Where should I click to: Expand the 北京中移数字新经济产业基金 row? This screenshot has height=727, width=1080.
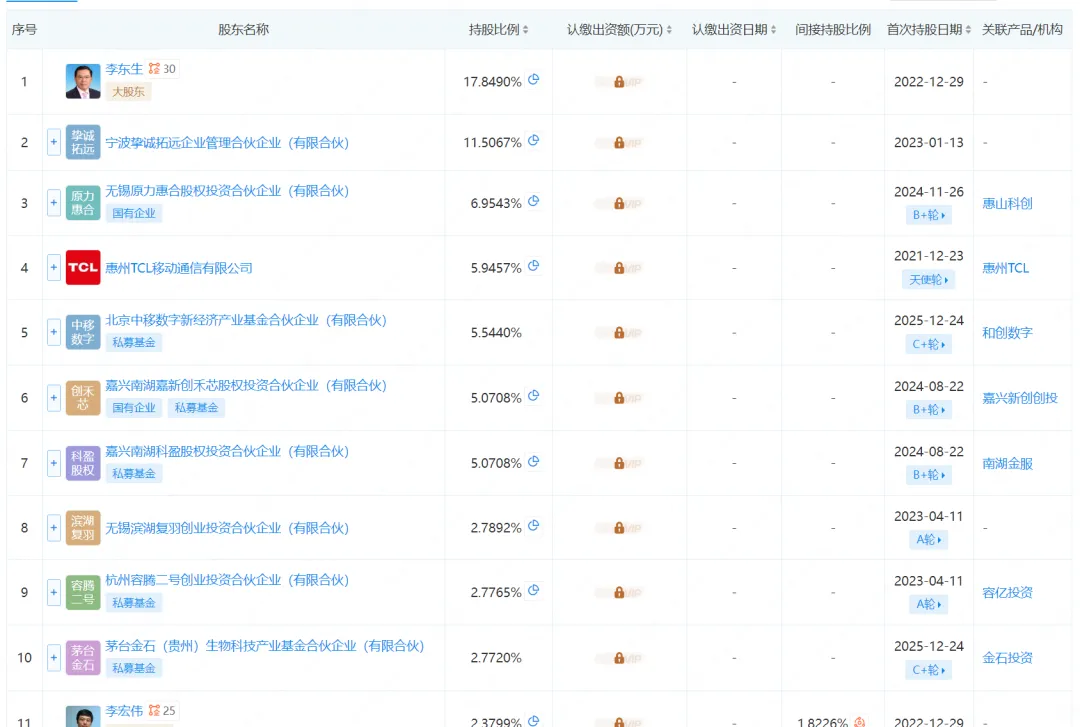tap(54, 332)
